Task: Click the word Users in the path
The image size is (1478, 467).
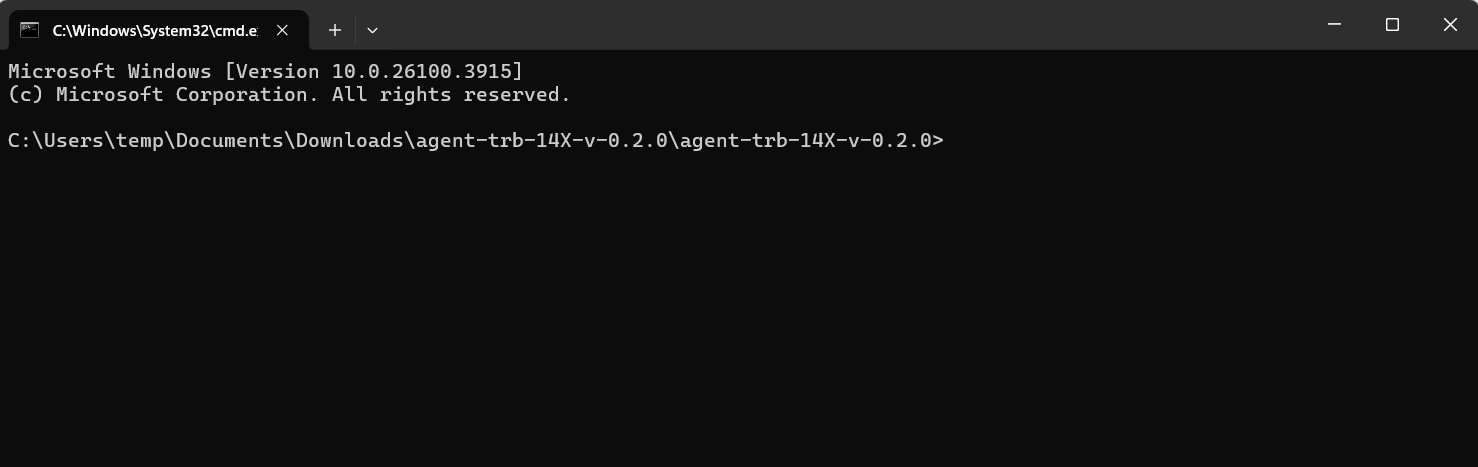Action: pos(74,141)
